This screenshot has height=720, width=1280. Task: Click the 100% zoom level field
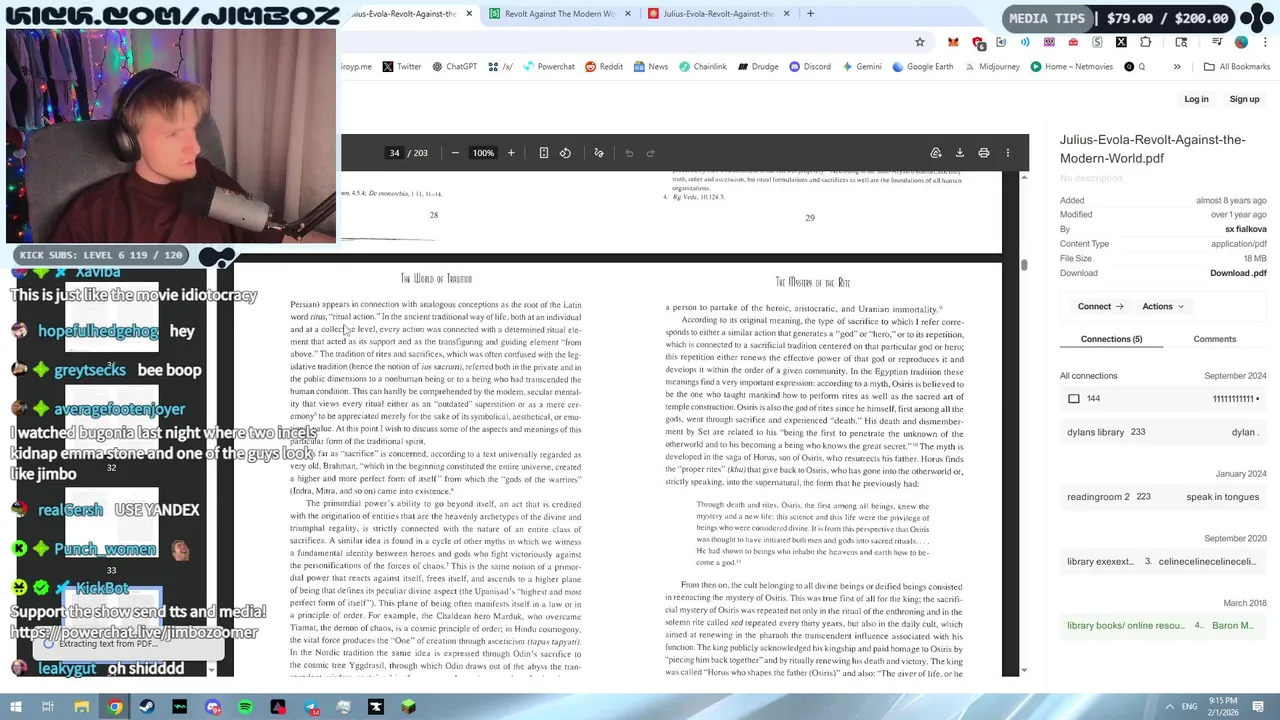[483, 153]
